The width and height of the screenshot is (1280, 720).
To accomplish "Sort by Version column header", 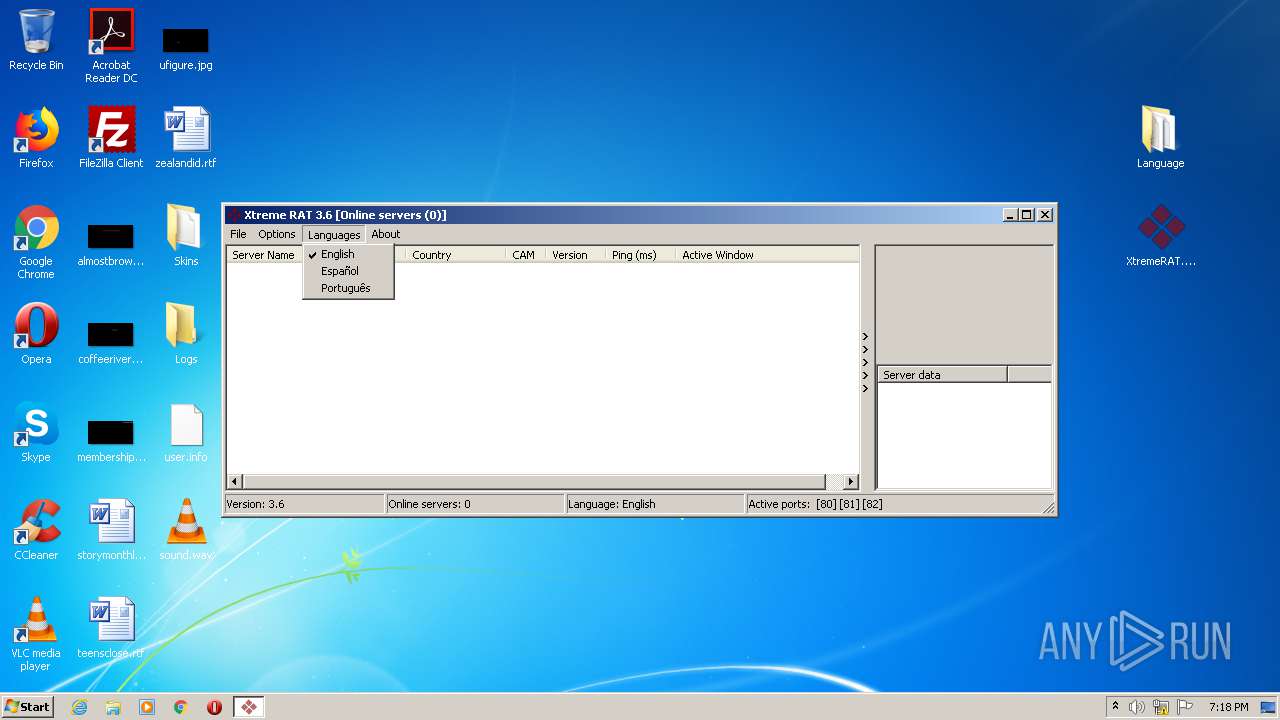I will pyautogui.click(x=575, y=255).
